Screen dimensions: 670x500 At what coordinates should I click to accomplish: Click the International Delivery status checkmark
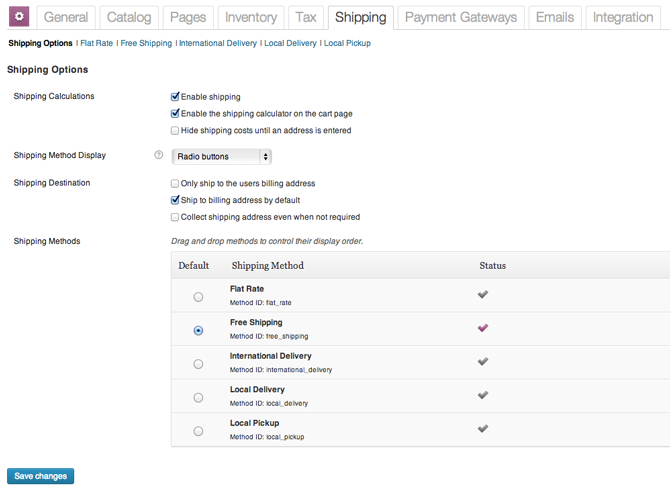click(483, 361)
